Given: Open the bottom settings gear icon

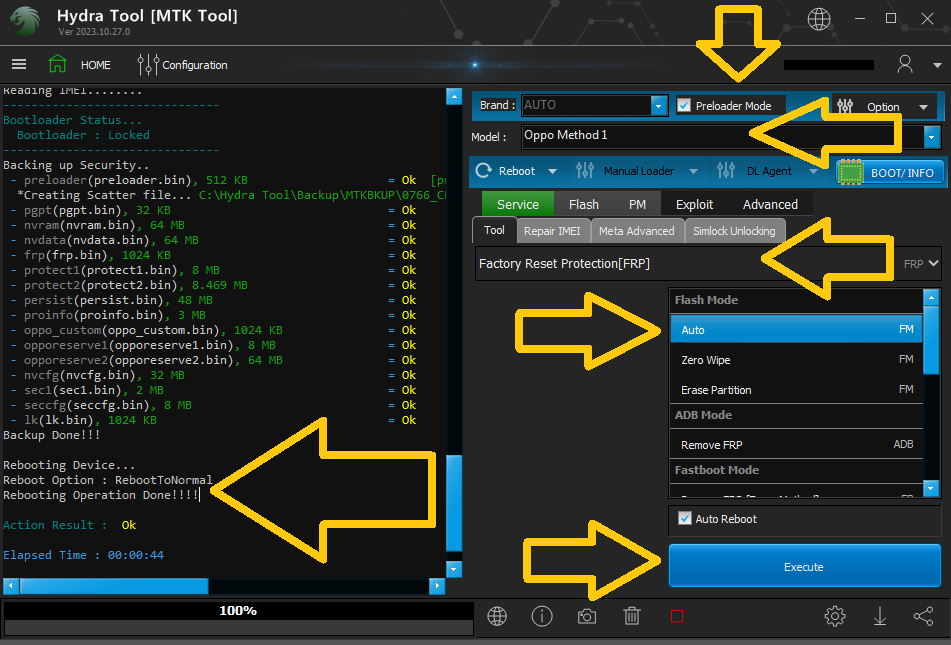Looking at the screenshot, I should 835,616.
